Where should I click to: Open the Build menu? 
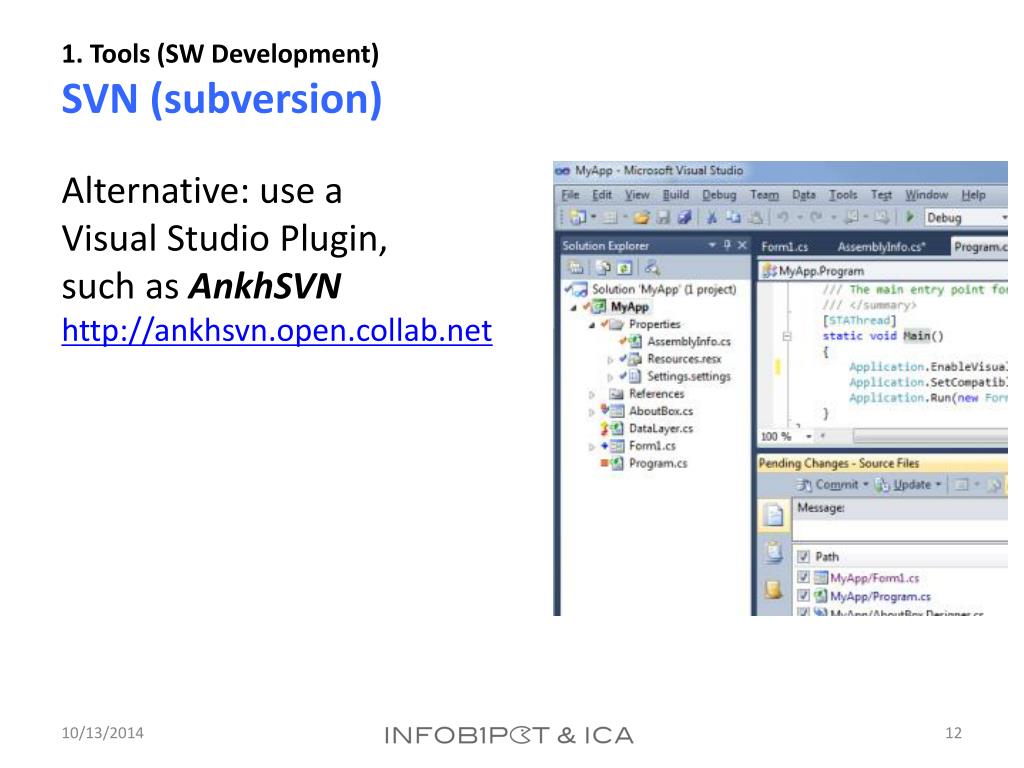click(x=676, y=195)
